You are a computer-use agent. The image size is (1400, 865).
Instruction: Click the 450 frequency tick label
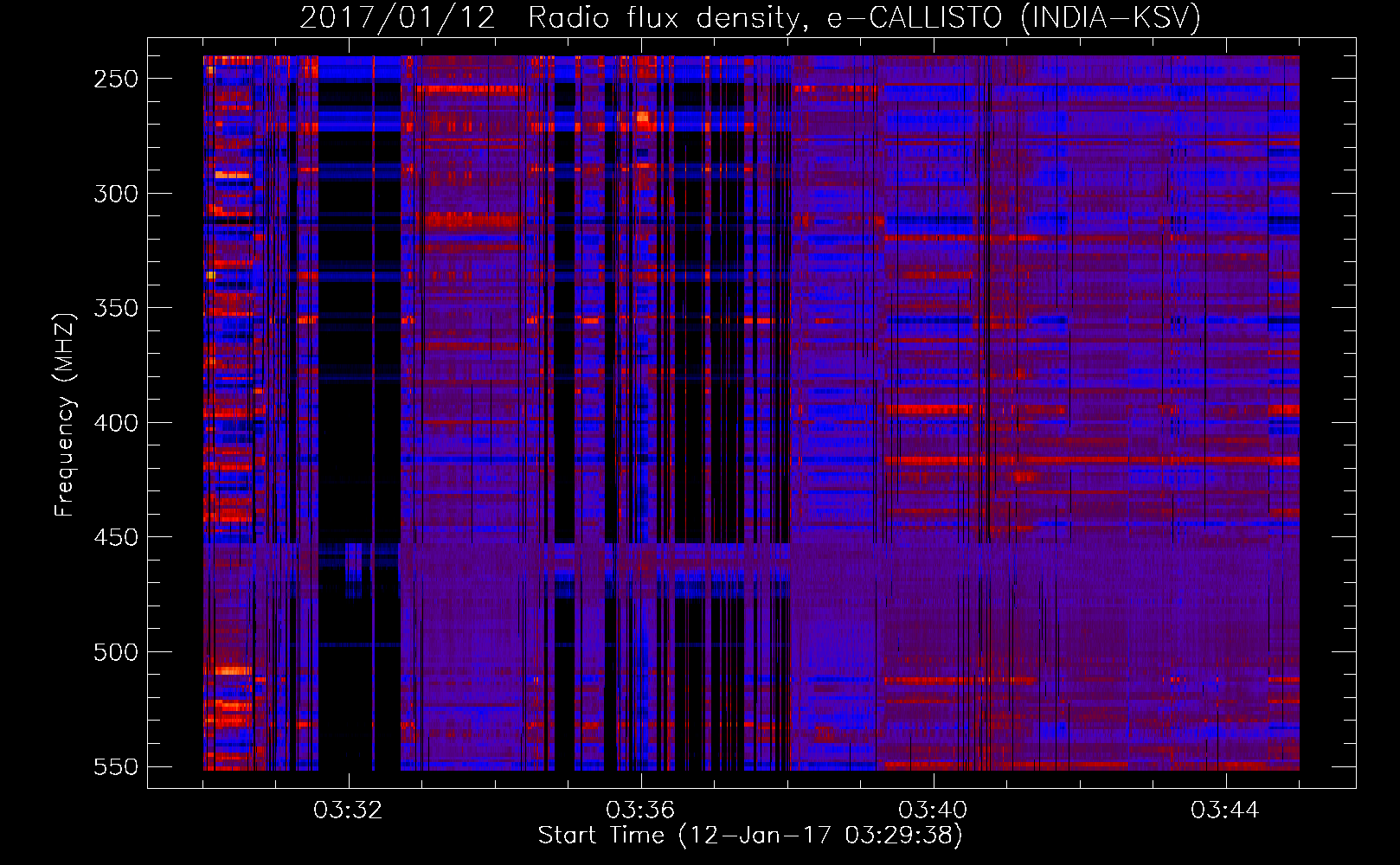click(x=116, y=537)
